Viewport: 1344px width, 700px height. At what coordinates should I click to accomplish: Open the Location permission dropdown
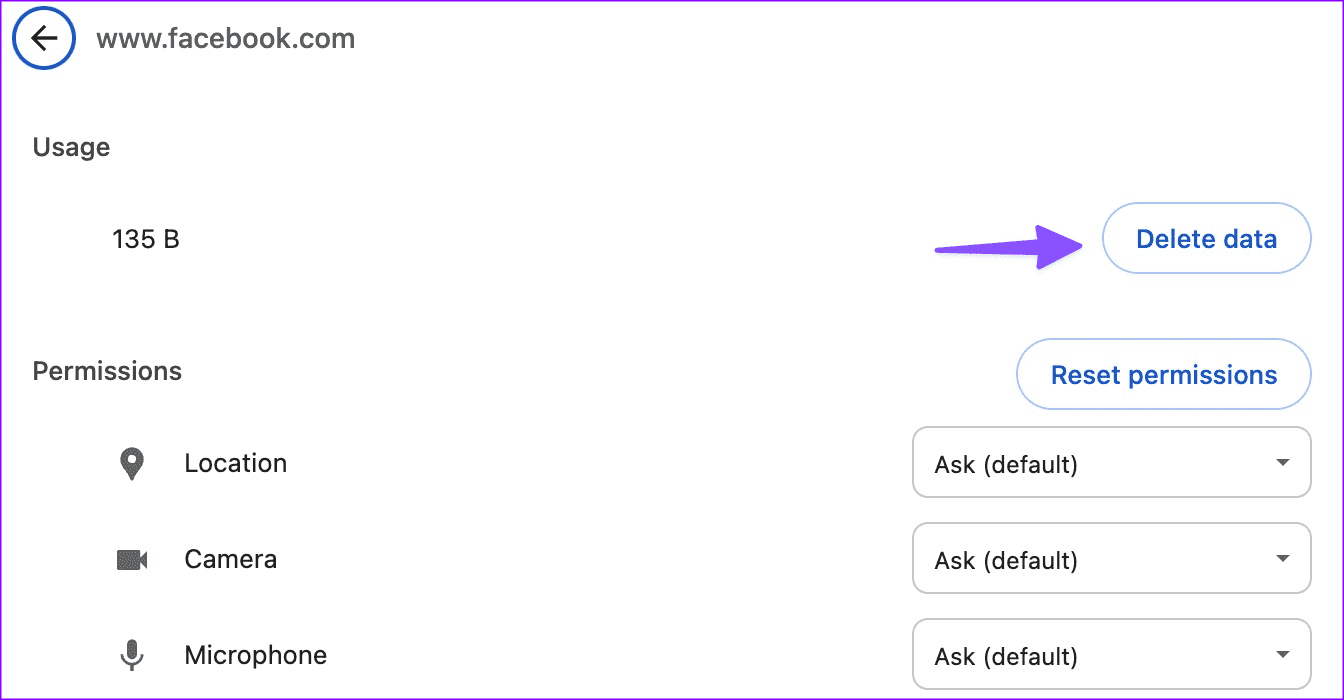1111,463
